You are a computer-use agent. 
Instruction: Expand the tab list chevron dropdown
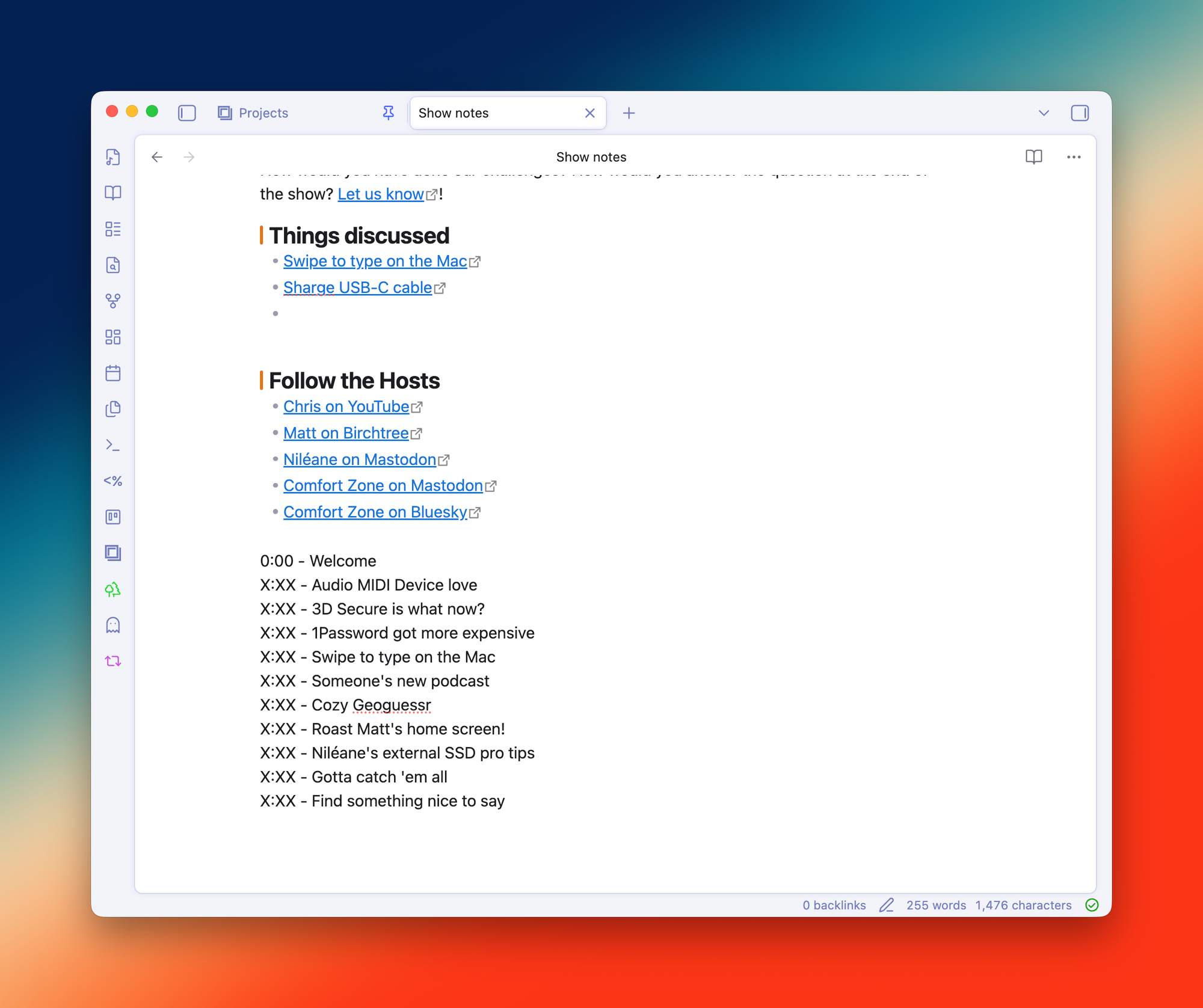tap(1044, 113)
